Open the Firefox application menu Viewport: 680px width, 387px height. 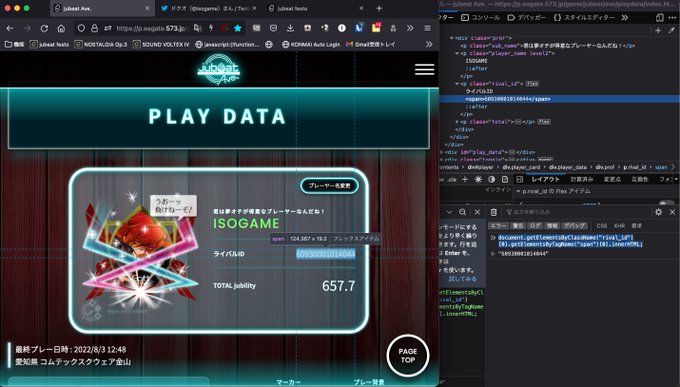point(427,28)
